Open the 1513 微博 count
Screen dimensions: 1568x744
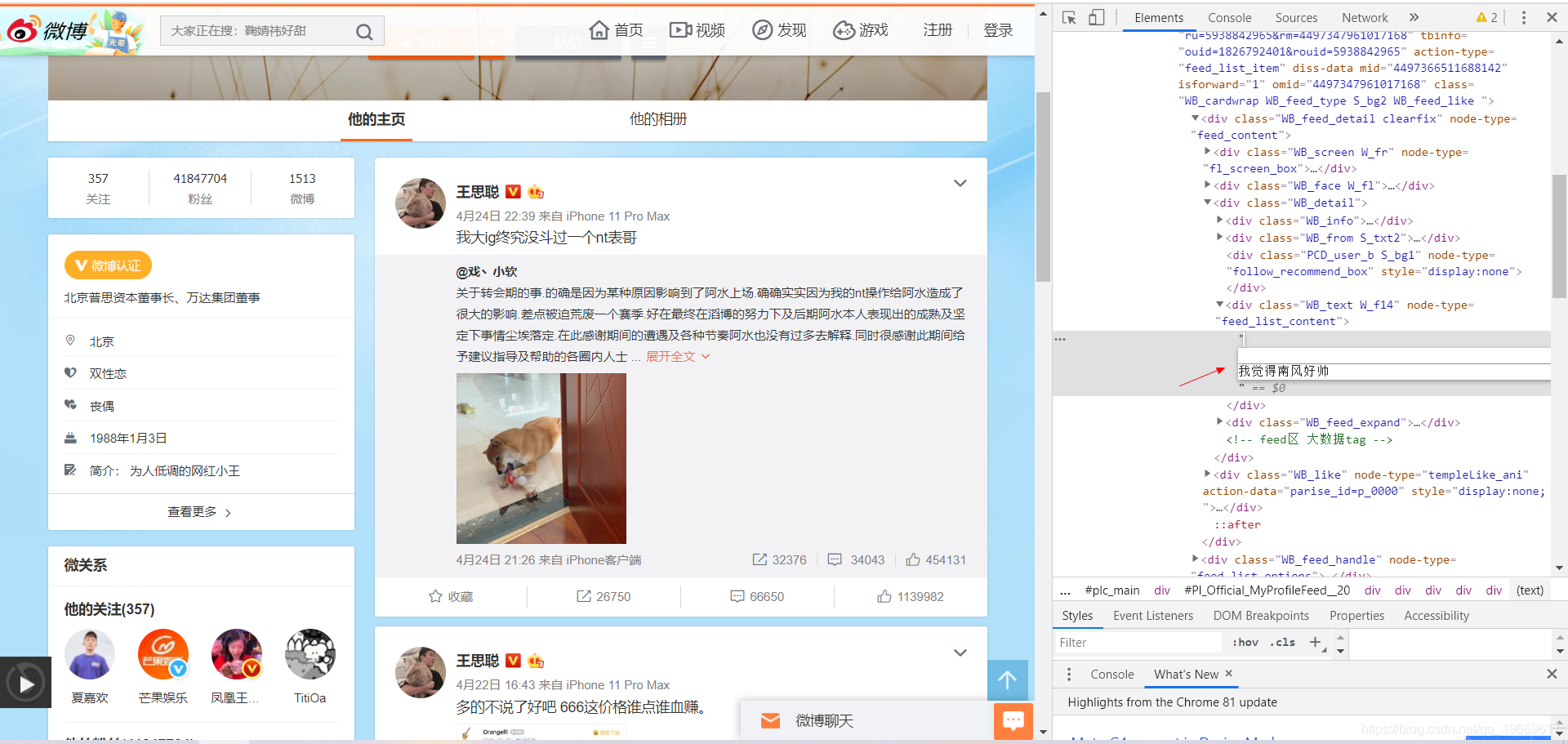[x=302, y=188]
